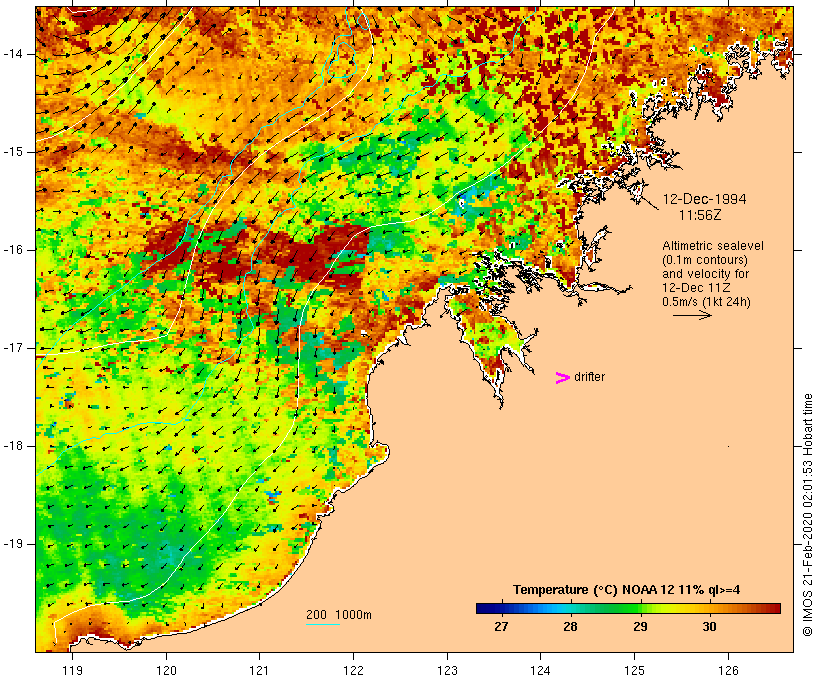Click the cyan 200m contour legend line
The height and width of the screenshot is (680, 820).
323,624
